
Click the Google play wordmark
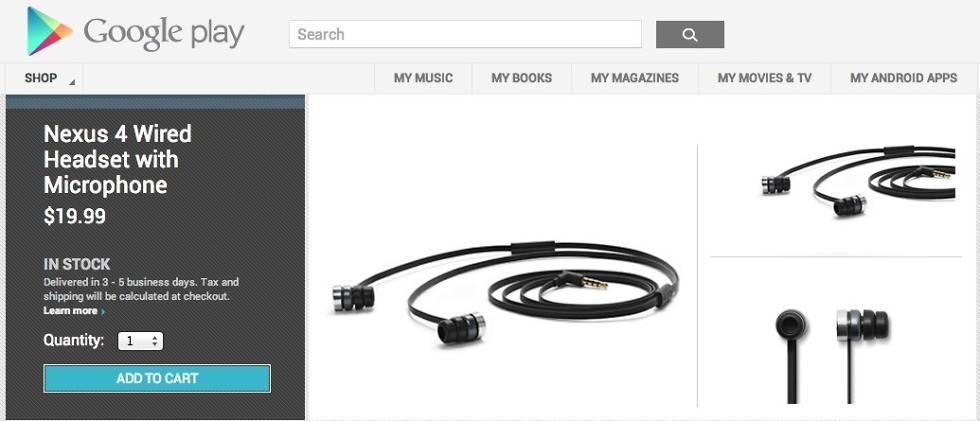click(x=164, y=34)
